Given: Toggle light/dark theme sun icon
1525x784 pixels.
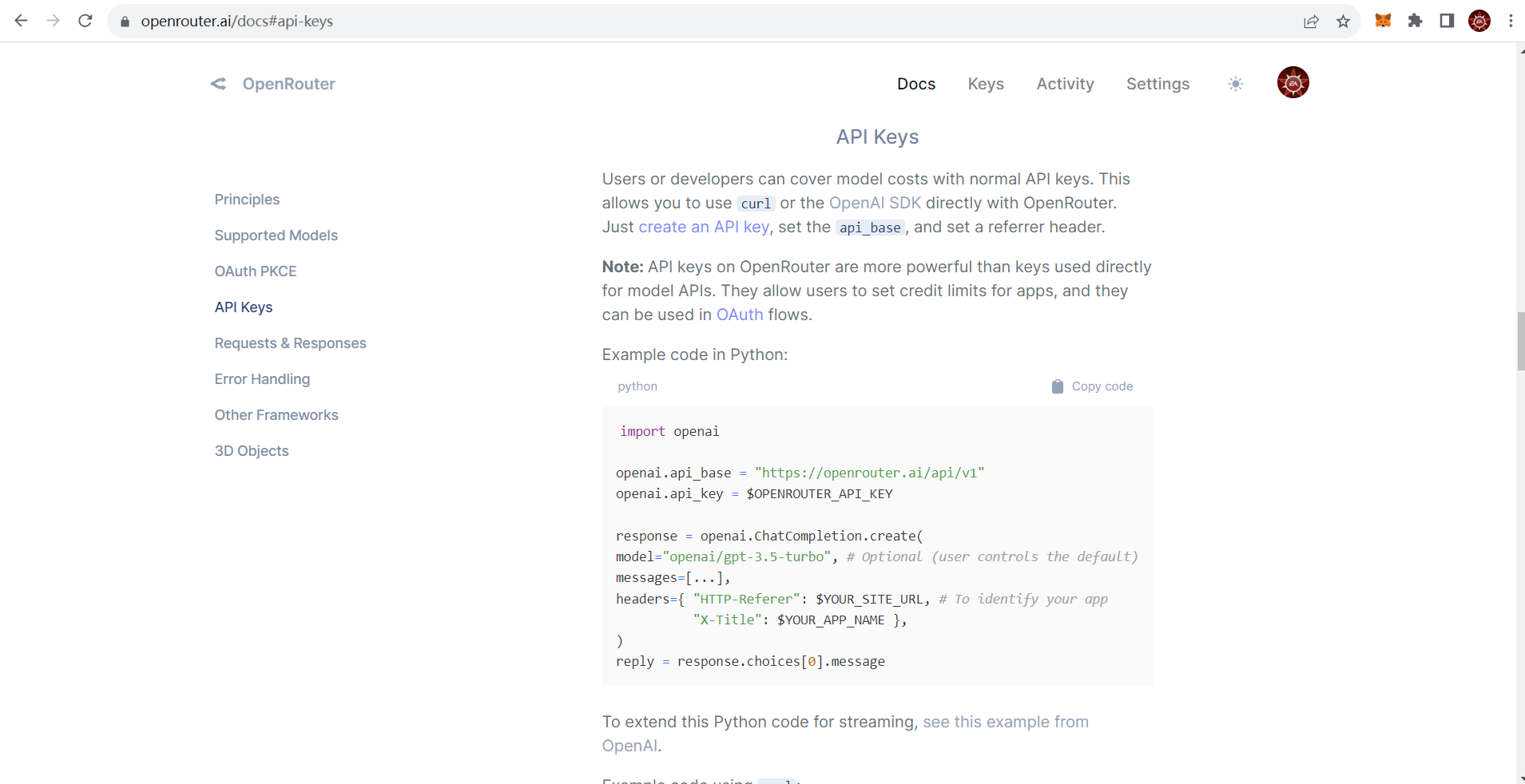Looking at the screenshot, I should pos(1236,84).
